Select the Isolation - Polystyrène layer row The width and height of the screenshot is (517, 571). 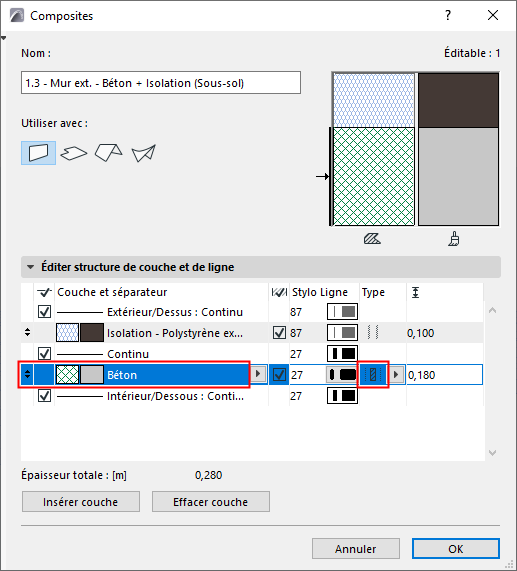point(252,332)
